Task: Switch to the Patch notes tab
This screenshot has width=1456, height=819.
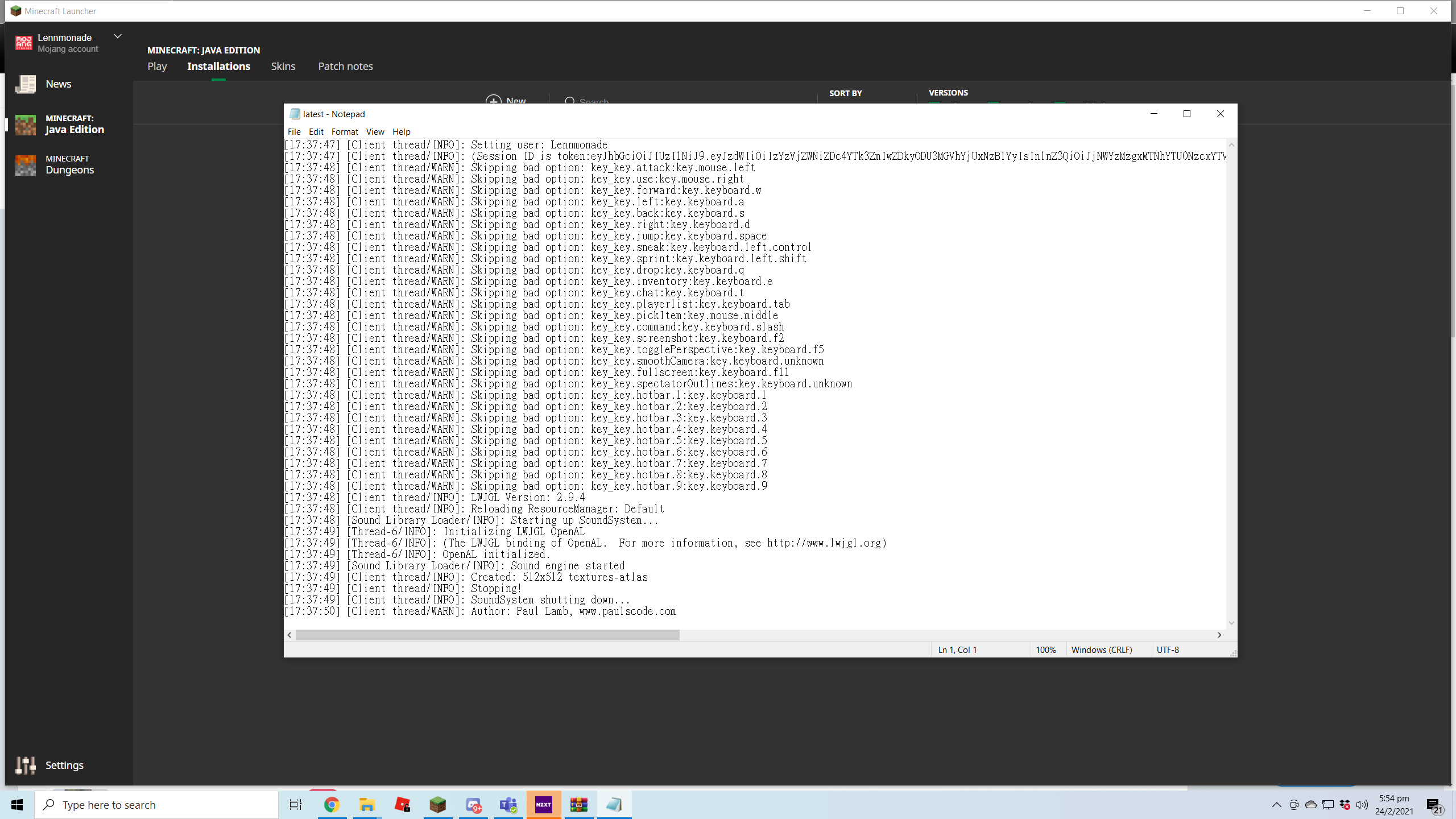Action: (x=345, y=67)
